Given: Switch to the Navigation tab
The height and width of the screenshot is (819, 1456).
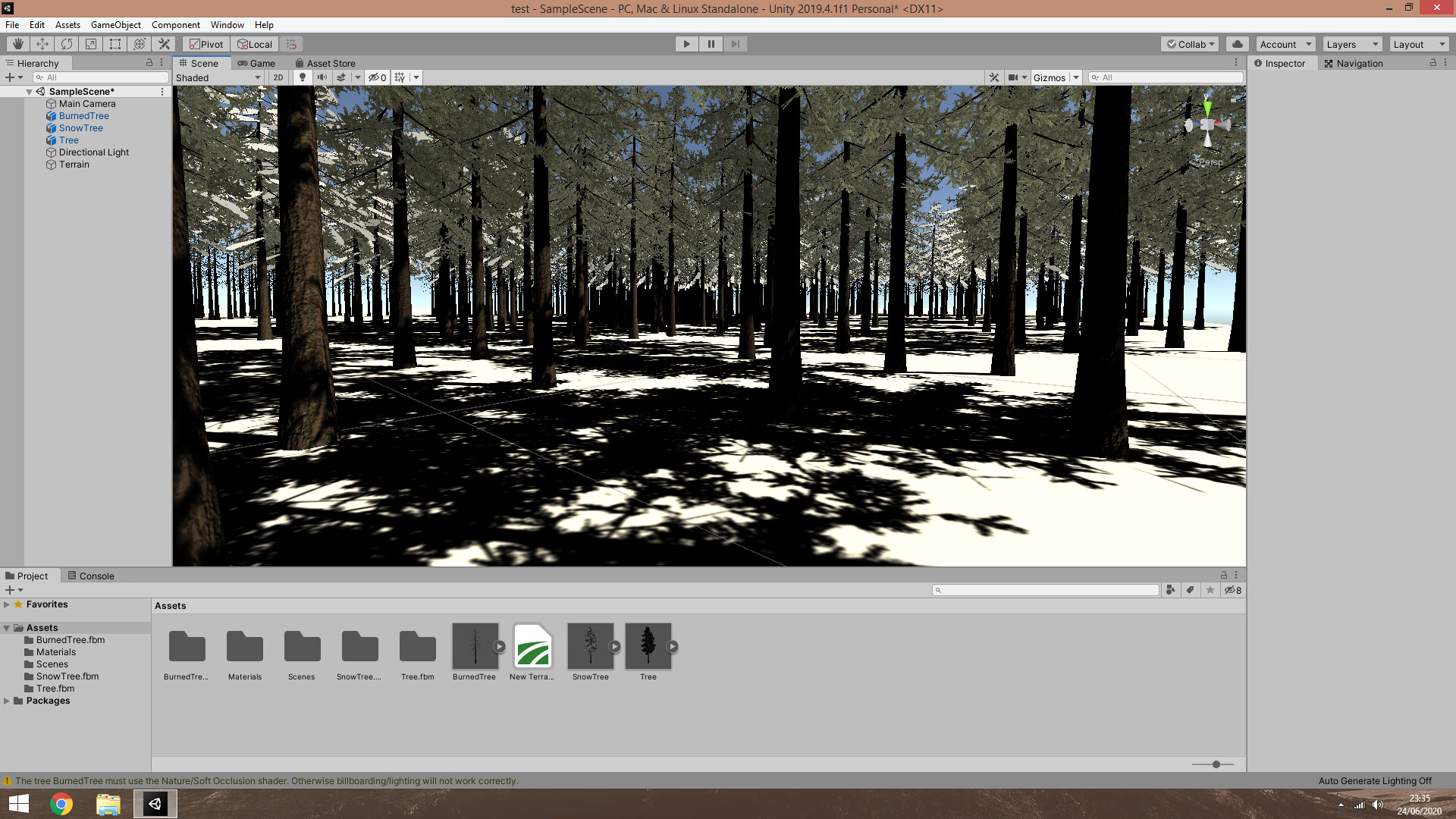Looking at the screenshot, I should coord(1354,63).
